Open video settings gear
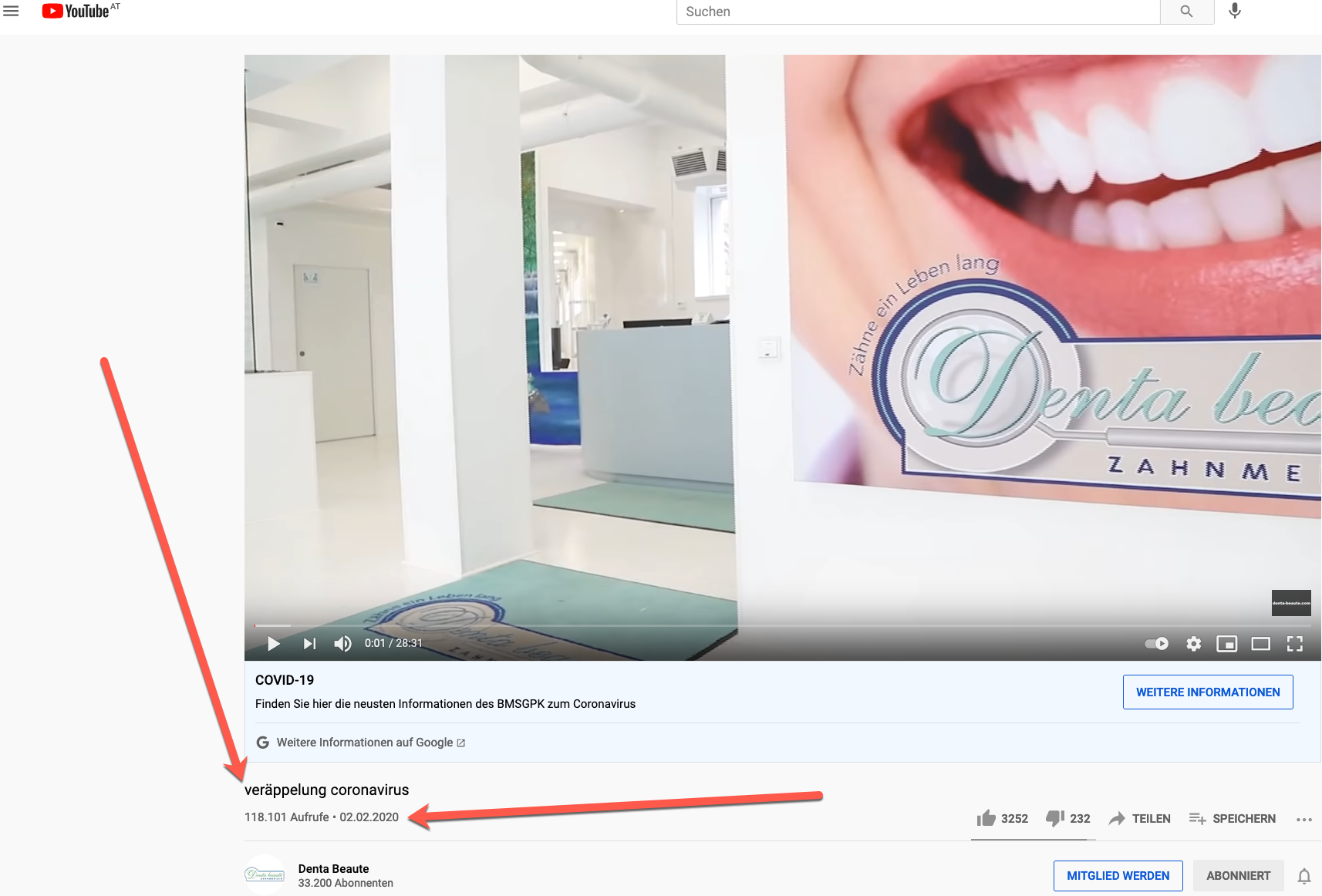Image resolution: width=1322 pixels, height=896 pixels. (x=1193, y=644)
